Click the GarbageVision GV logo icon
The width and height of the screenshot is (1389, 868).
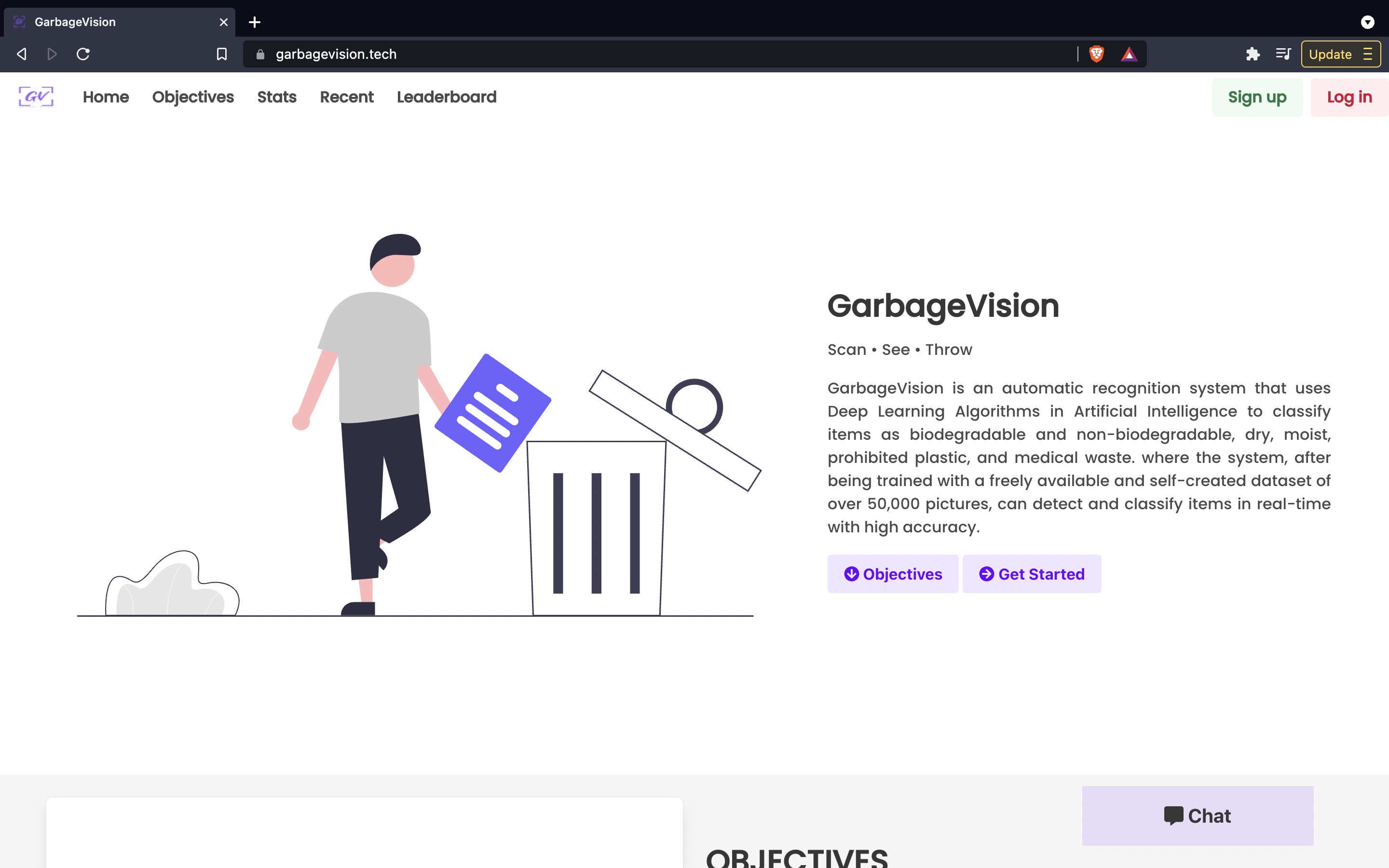tap(36, 96)
